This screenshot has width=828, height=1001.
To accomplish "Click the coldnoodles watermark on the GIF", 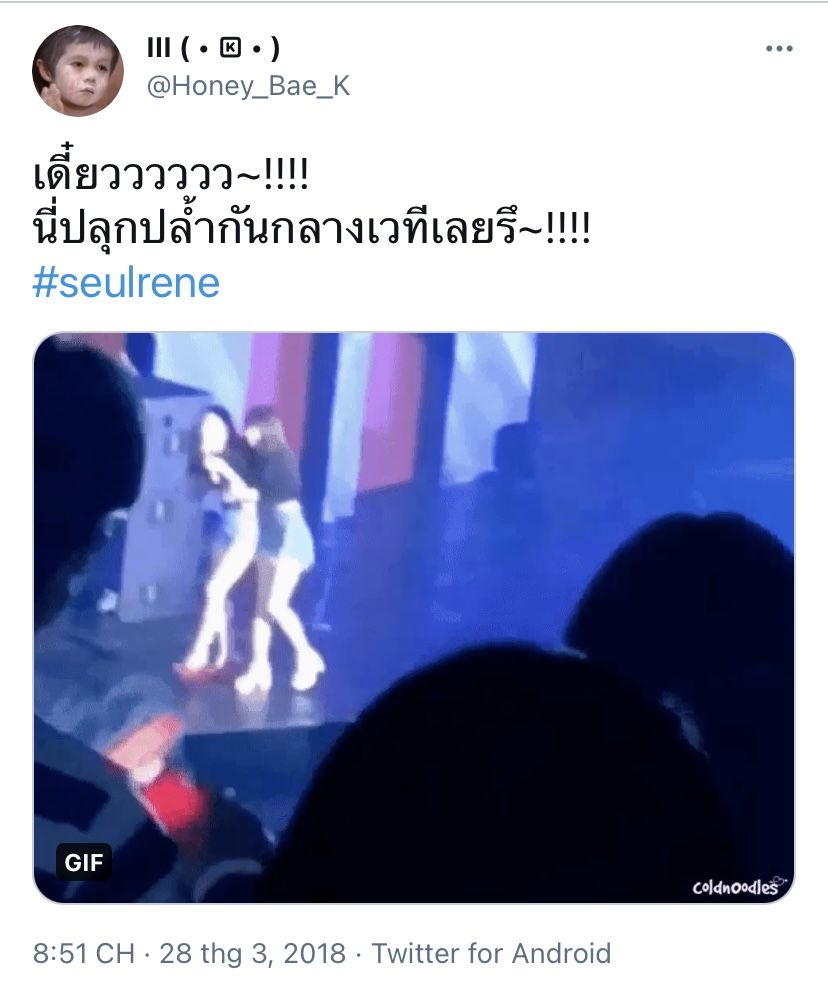I will pos(739,886).
